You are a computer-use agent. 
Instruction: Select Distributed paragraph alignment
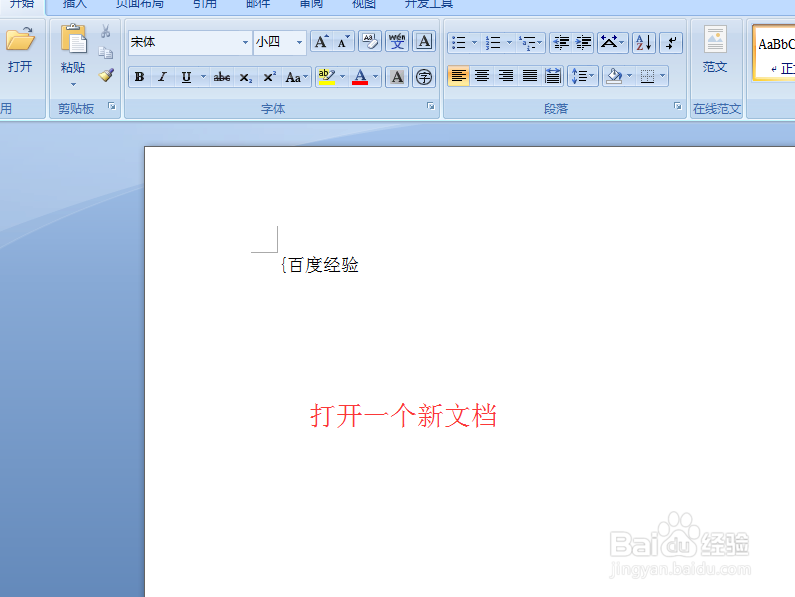point(553,76)
